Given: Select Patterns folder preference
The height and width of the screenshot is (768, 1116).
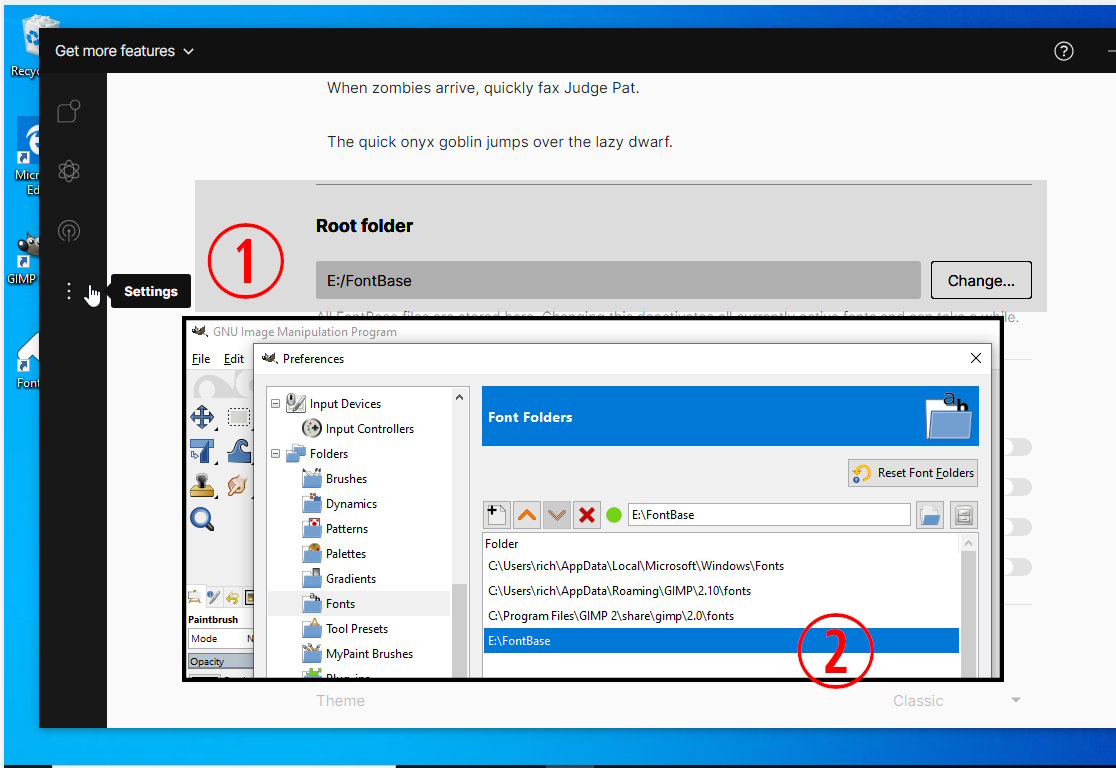Looking at the screenshot, I should 347,528.
